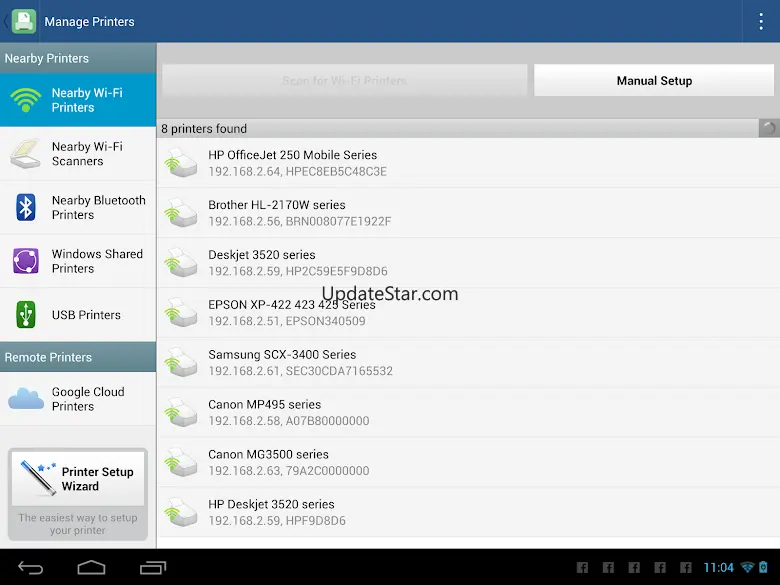This screenshot has height=585, width=780.
Task: Tap the green printer app icon
Action: pos(24,21)
